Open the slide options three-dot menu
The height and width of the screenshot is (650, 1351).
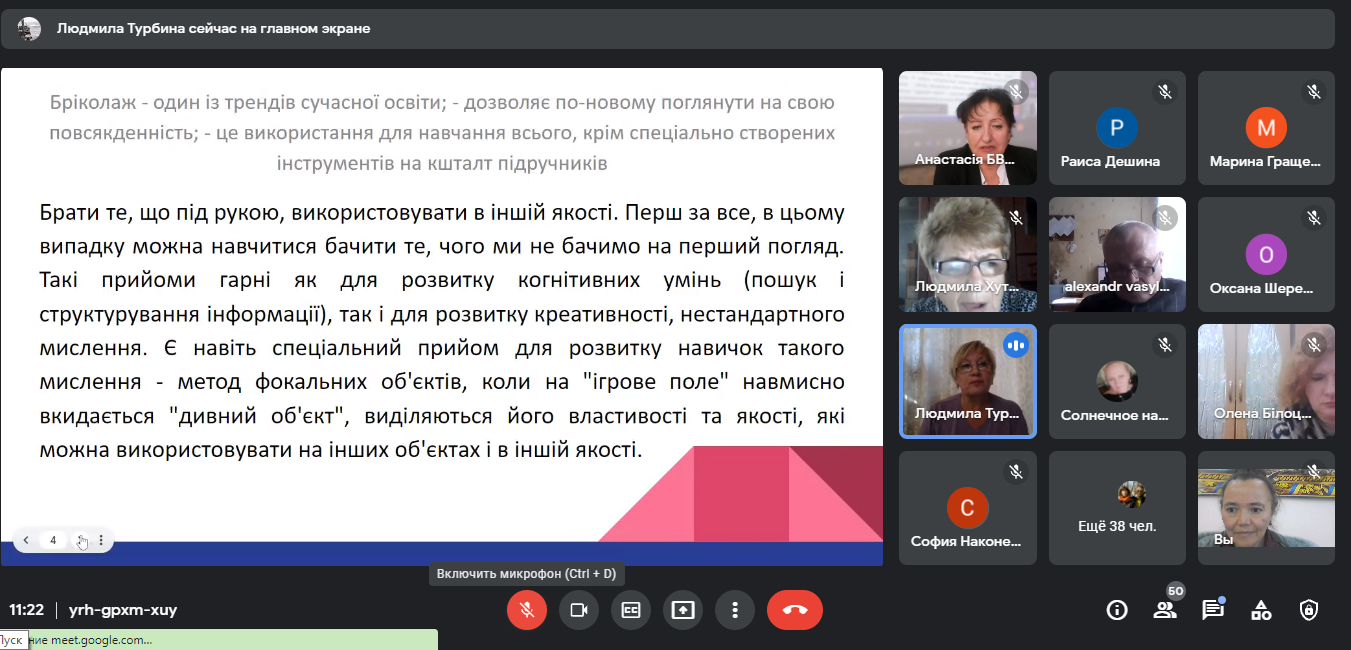101,541
